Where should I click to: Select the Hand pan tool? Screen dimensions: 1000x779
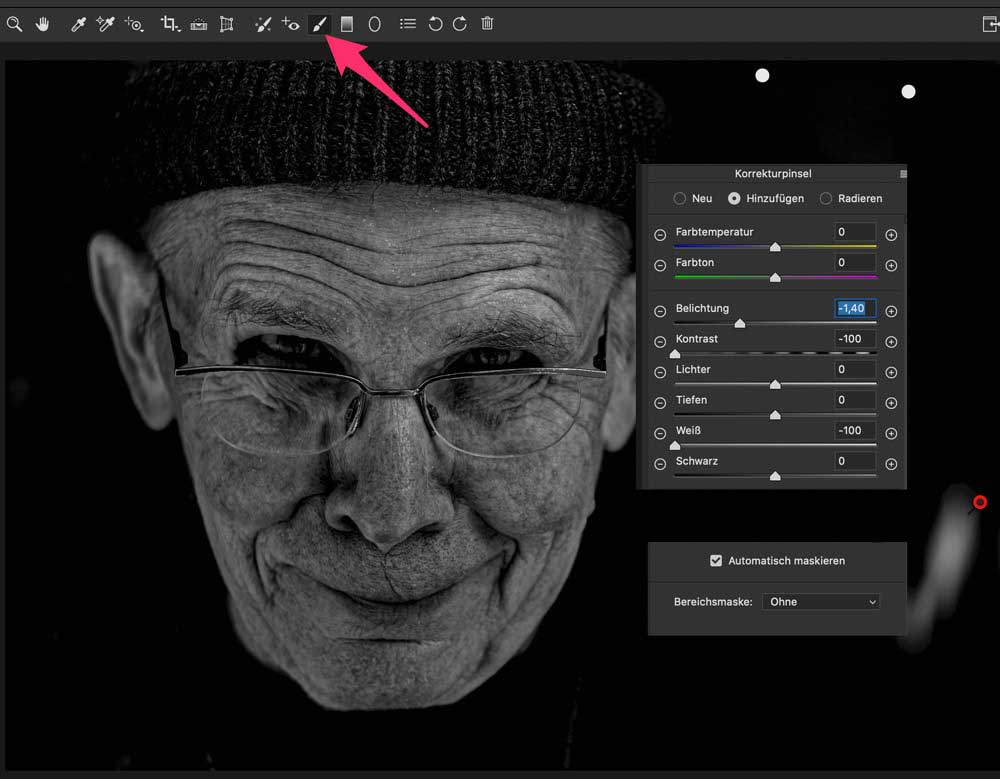pos(43,24)
